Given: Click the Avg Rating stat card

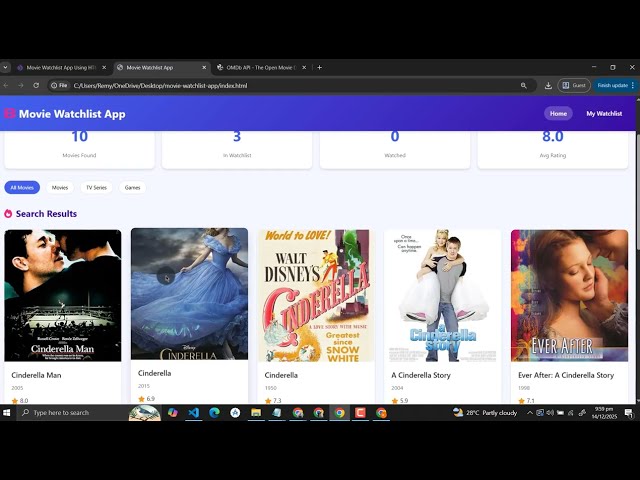Looking at the screenshot, I should [553, 149].
